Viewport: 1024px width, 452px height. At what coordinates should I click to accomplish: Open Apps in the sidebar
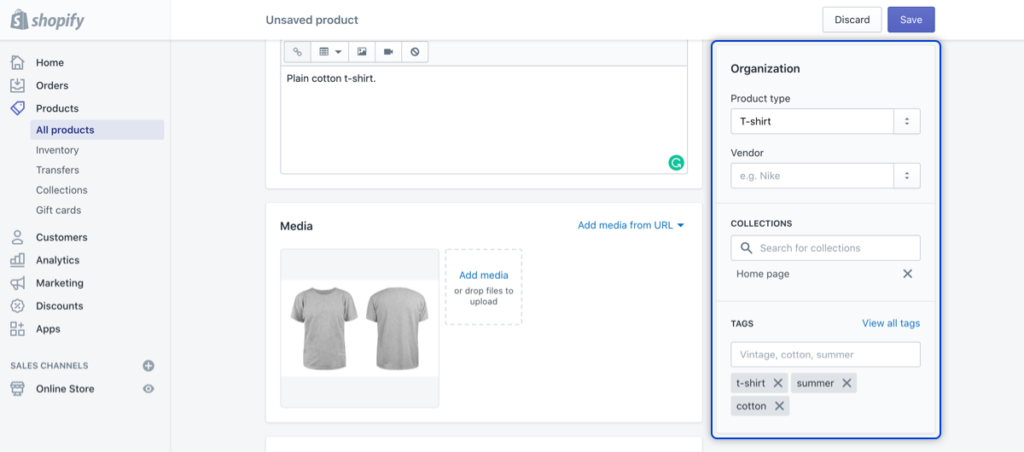pyautogui.click(x=48, y=329)
